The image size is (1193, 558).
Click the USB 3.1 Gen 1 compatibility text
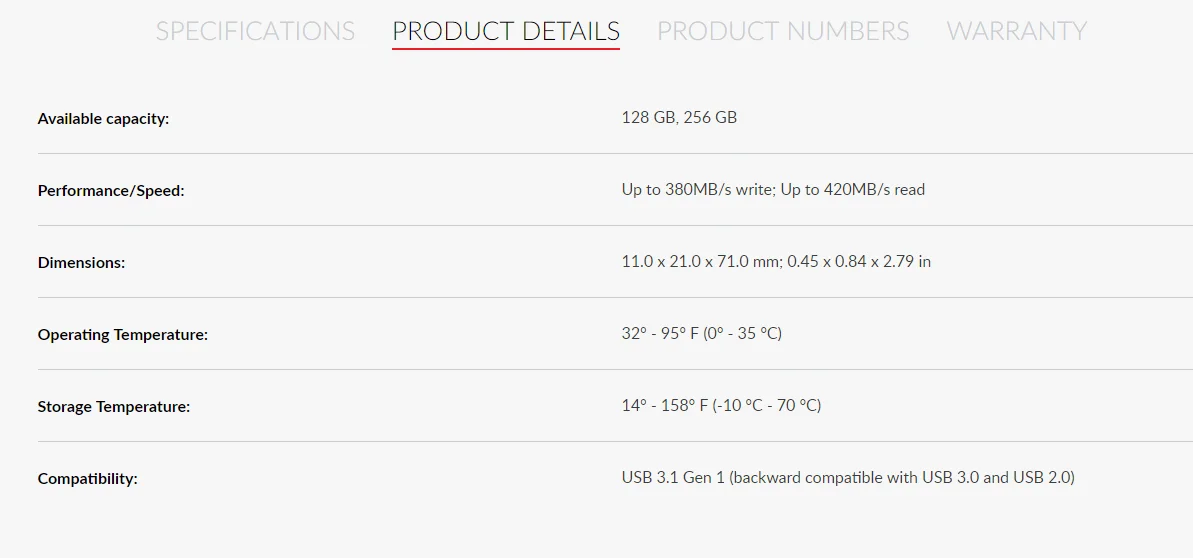point(673,478)
